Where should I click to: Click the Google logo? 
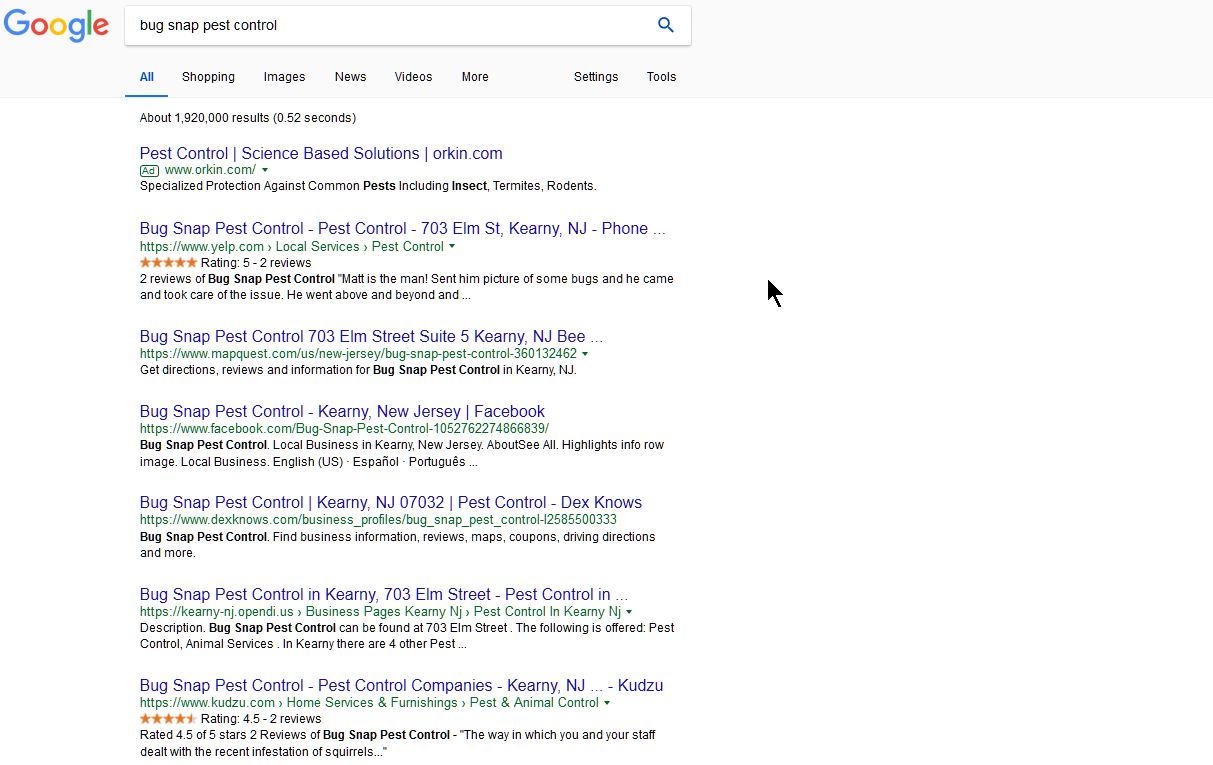pos(57,26)
